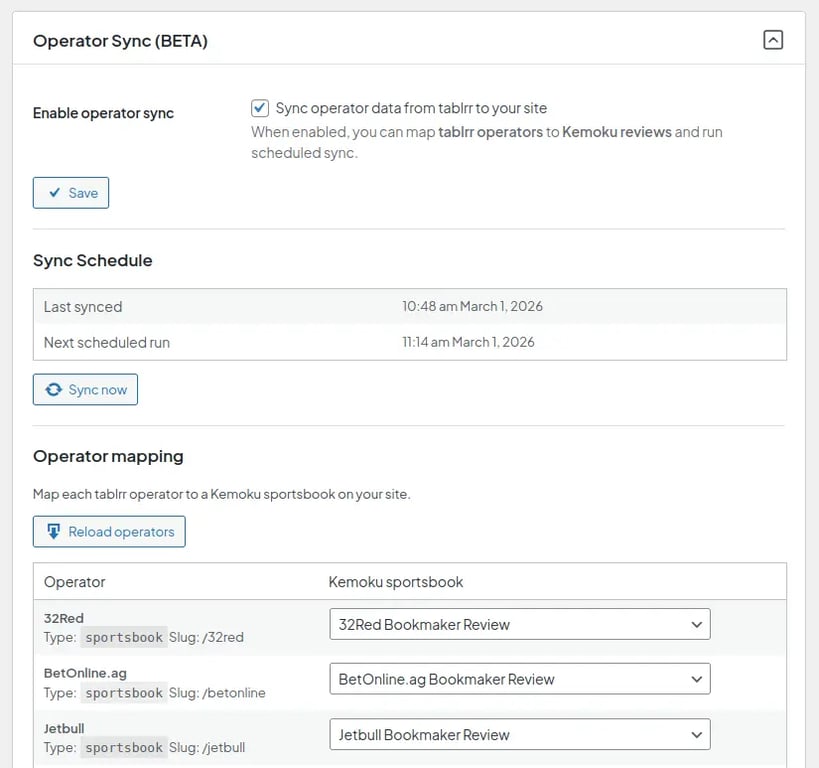Click the Jetbull operator name
819x768 pixels.
point(64,728)
